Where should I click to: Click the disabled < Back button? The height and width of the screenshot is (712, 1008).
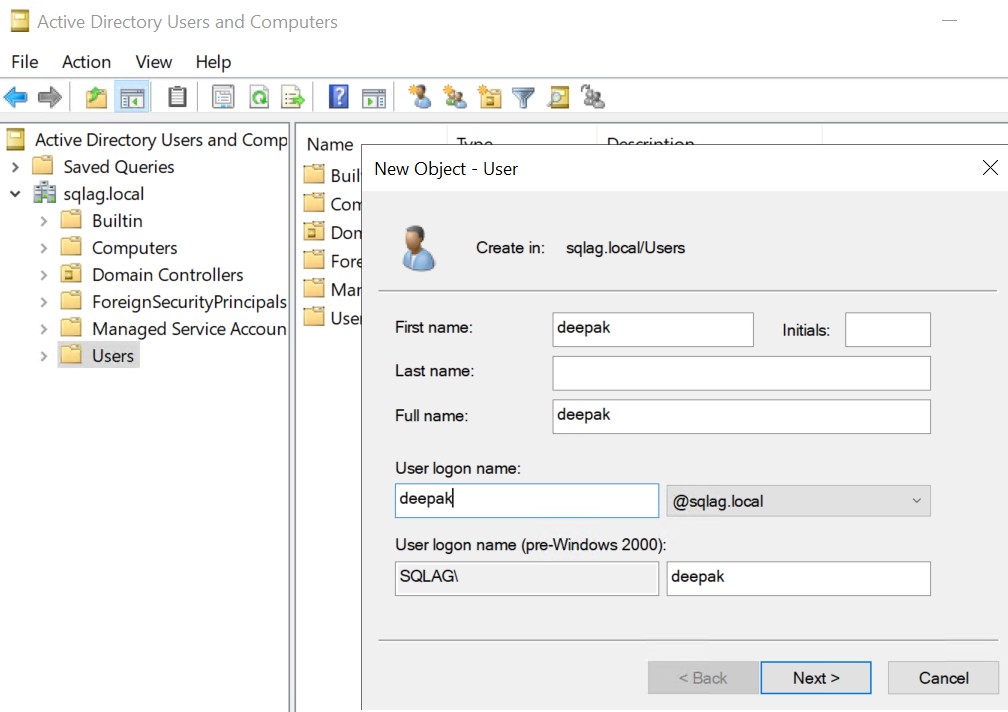pyautogui.click(x=703, y=678)
